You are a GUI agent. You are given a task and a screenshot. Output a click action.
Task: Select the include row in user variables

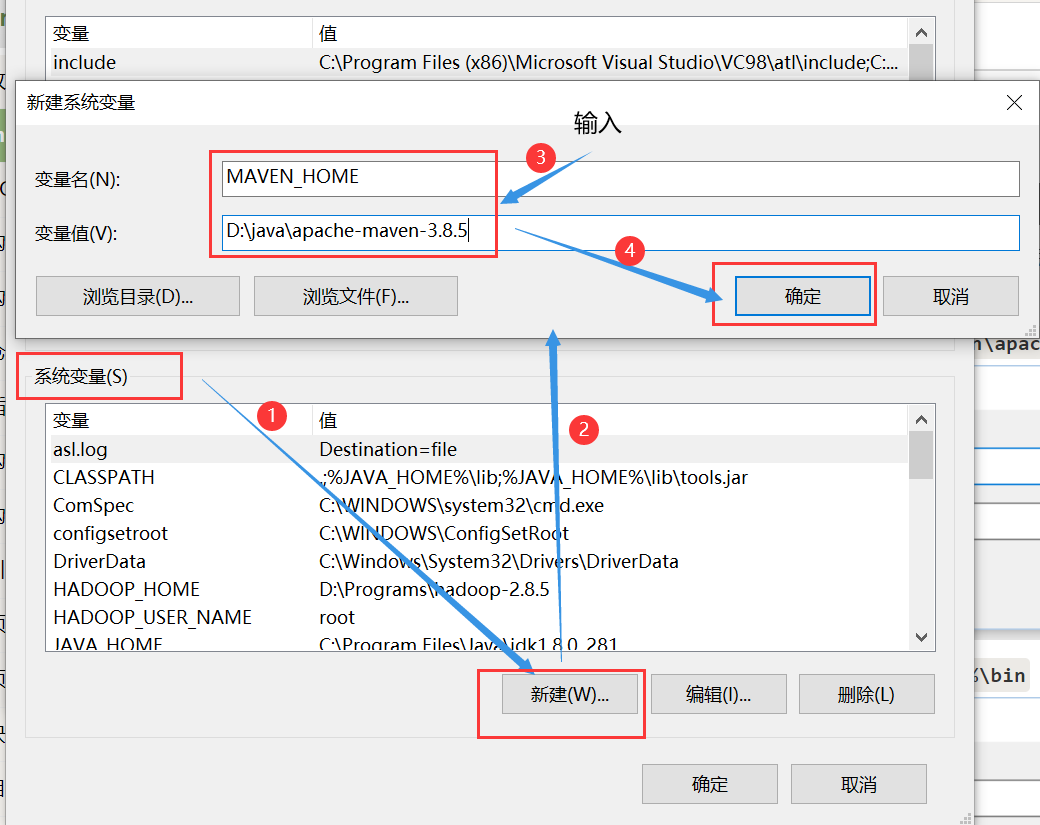479,62
